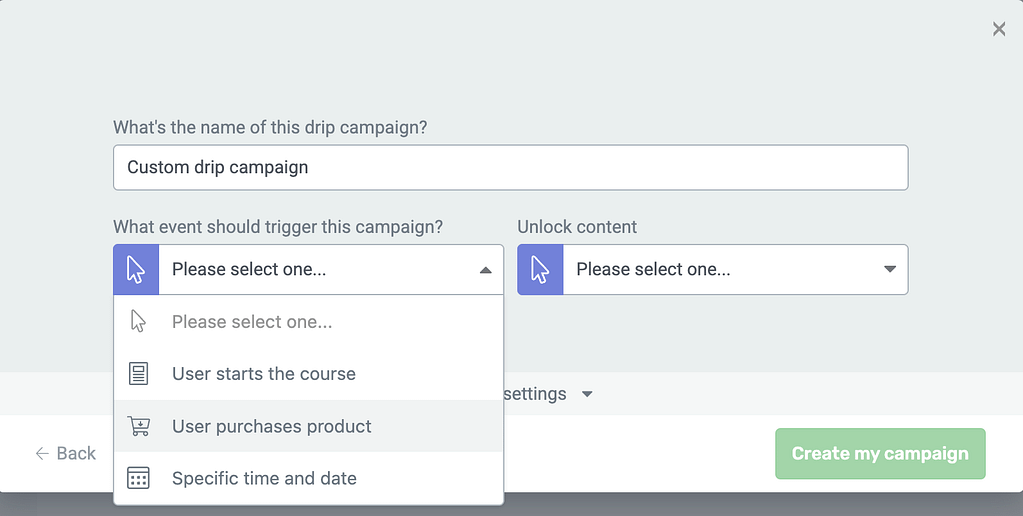
Task: Pick the 'Specific time and date' option
Action: point(309,478)
